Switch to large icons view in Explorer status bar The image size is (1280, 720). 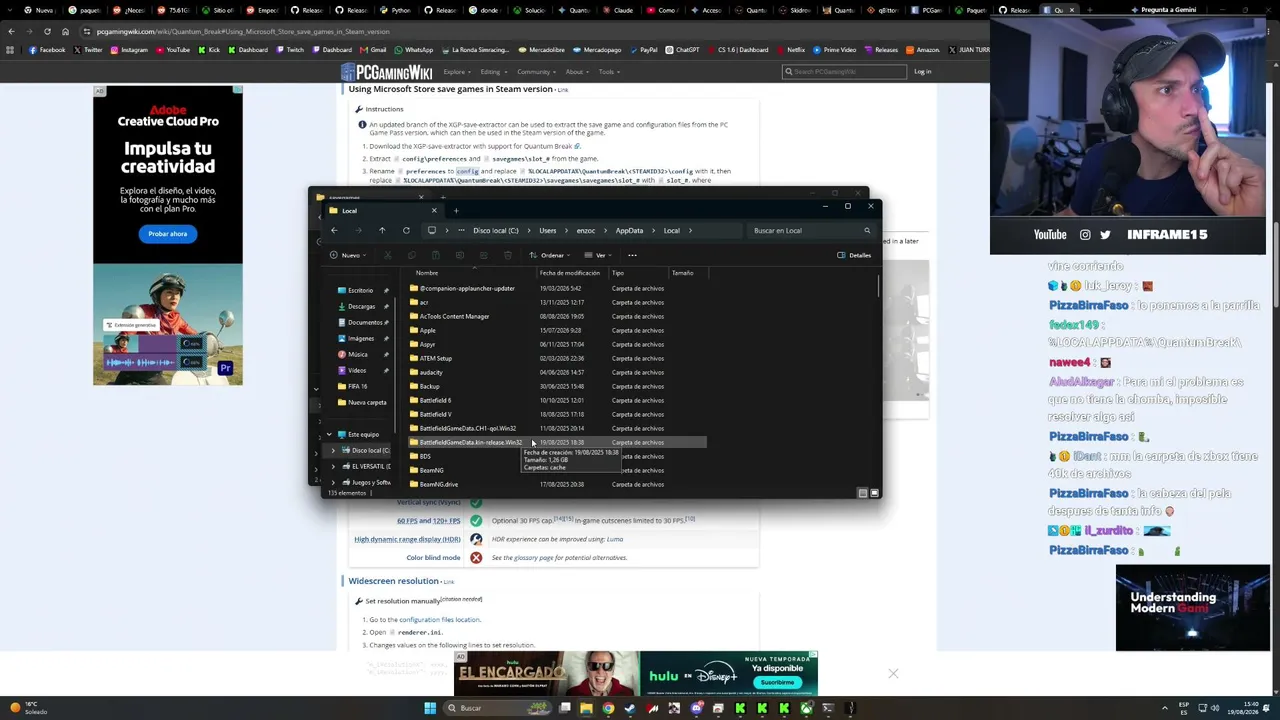875,493
